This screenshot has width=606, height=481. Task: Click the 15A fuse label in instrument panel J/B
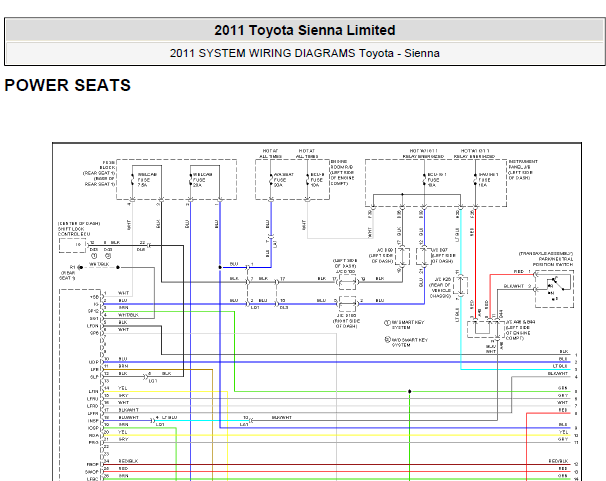point(489,180)
